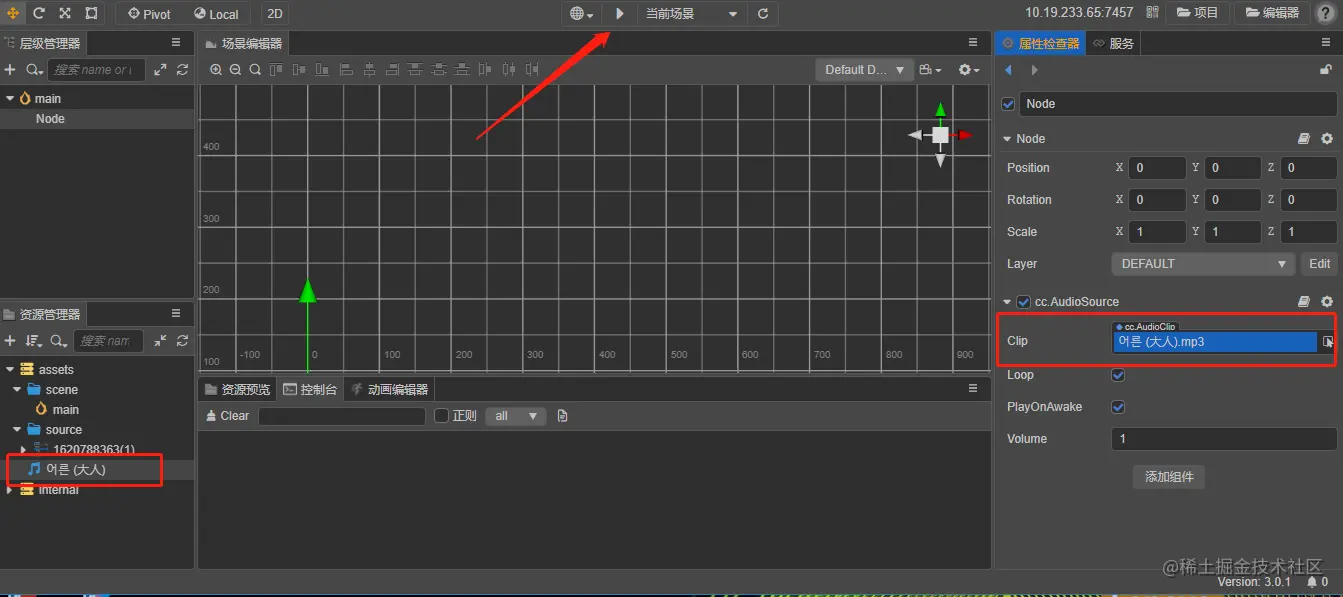
Task: Zoom out the scene editor
Action: tap(235, 70)
